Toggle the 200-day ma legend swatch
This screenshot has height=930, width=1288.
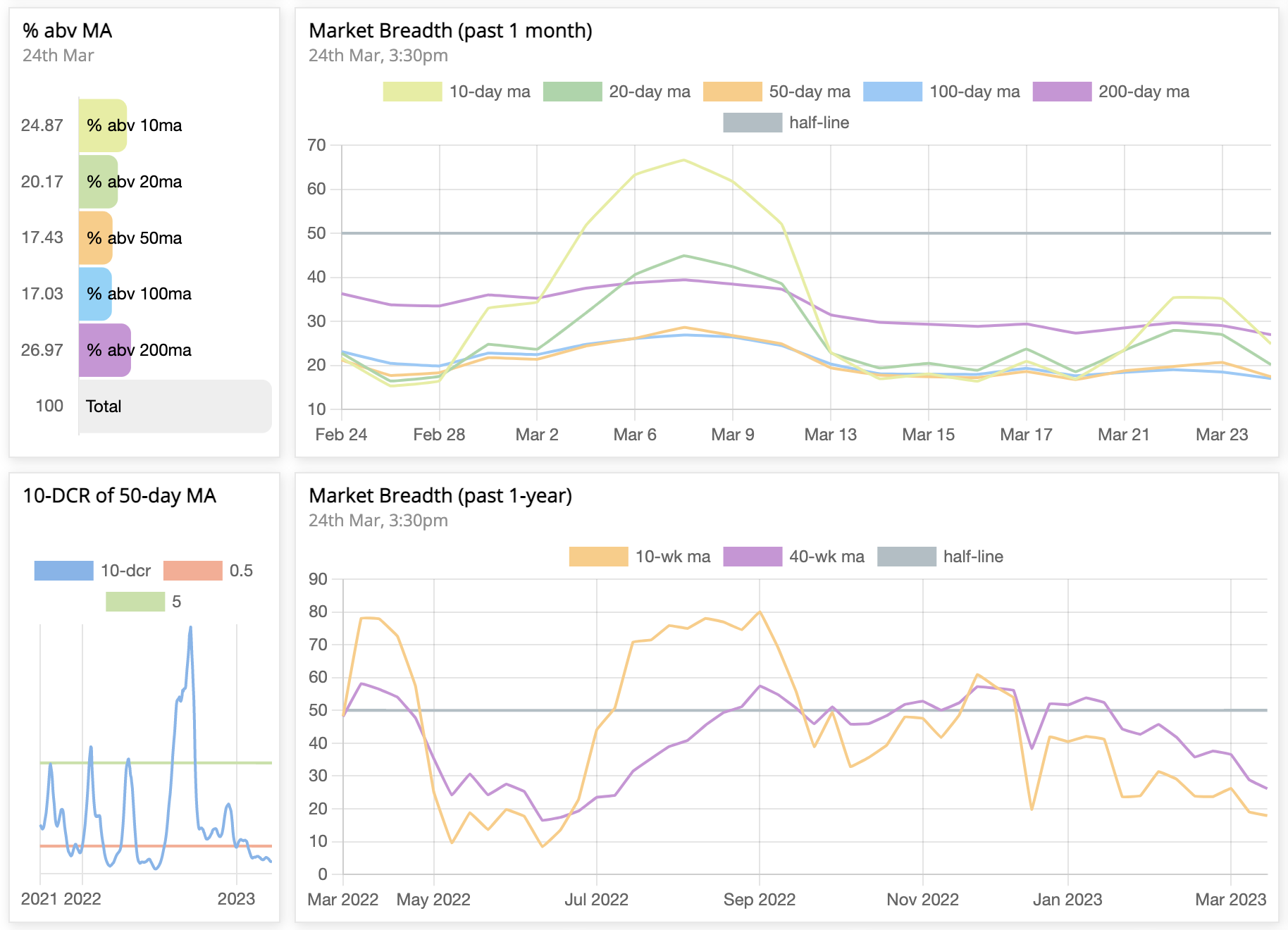(x=1062, y=92)
